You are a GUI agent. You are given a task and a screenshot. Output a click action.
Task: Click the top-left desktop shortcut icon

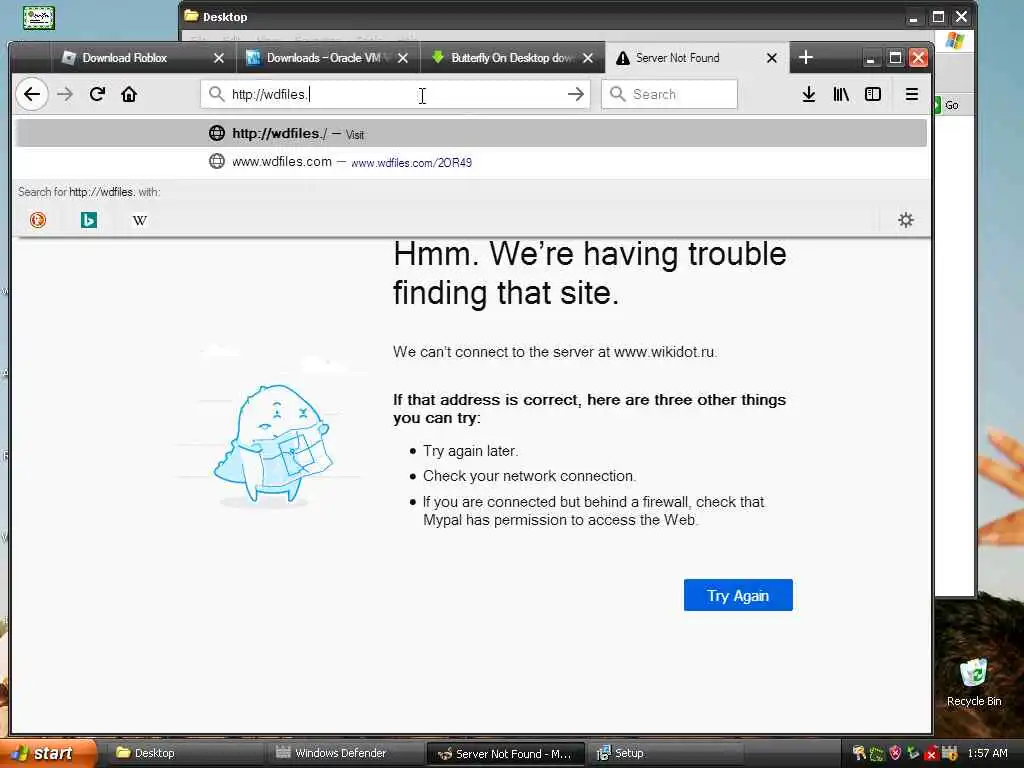pyautogui.click(x=39, y=18)
